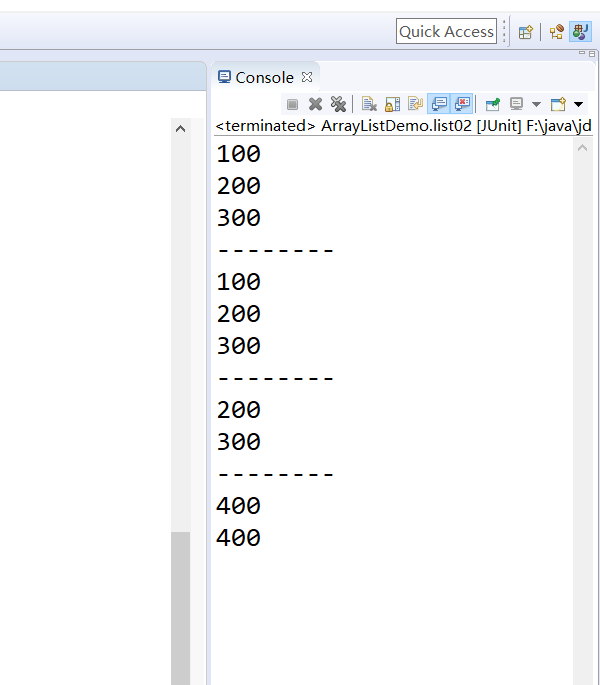The height and width of the screenshot is (685, 600).
Task: Clear Console output
Action: pos(369,104)
